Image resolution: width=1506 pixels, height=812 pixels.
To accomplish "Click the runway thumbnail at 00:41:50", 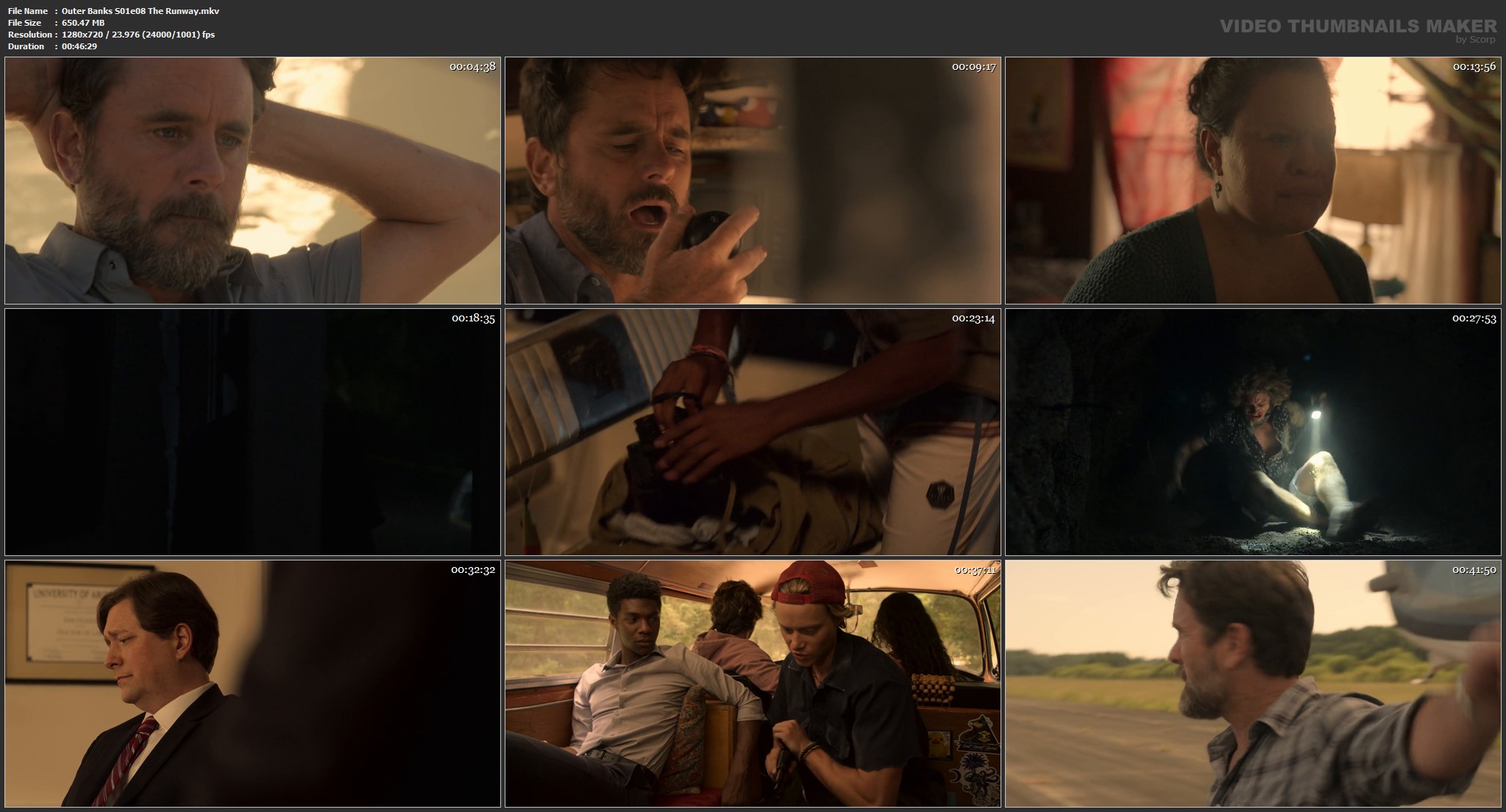I will coord(1253,683).
